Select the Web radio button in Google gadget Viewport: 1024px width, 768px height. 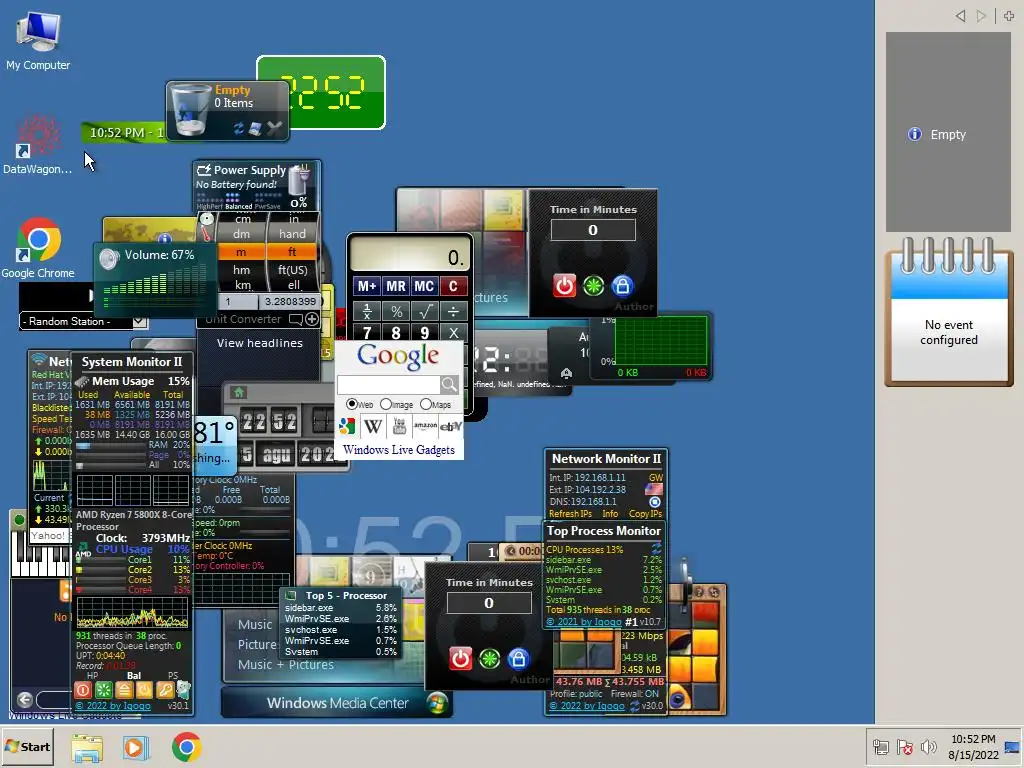[x=351, y=404]
